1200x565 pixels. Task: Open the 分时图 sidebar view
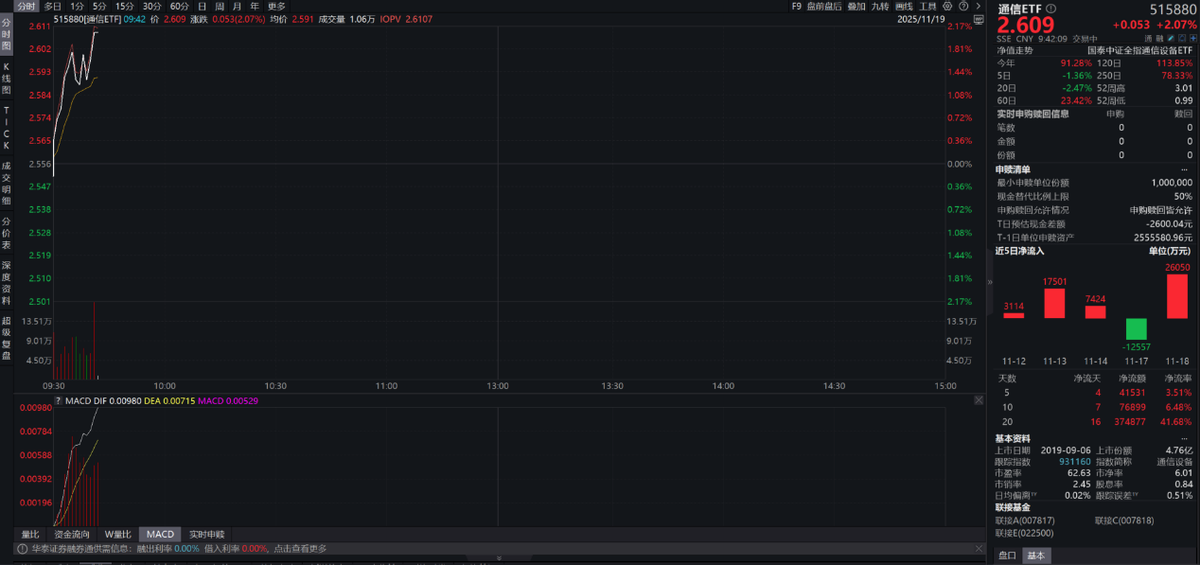pos(6,34)
